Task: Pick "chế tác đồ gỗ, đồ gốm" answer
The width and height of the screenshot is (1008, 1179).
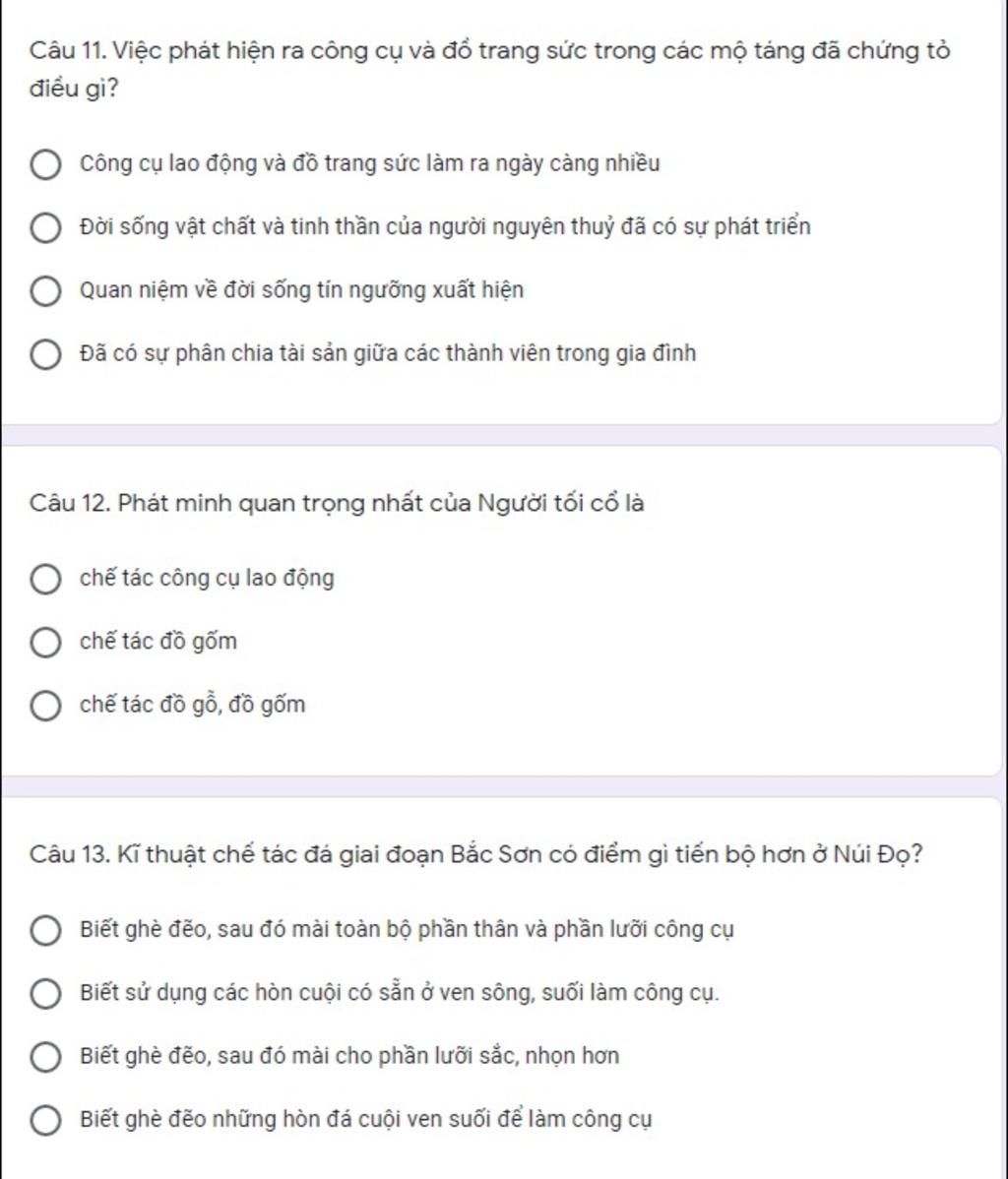Action: (45, 706)
